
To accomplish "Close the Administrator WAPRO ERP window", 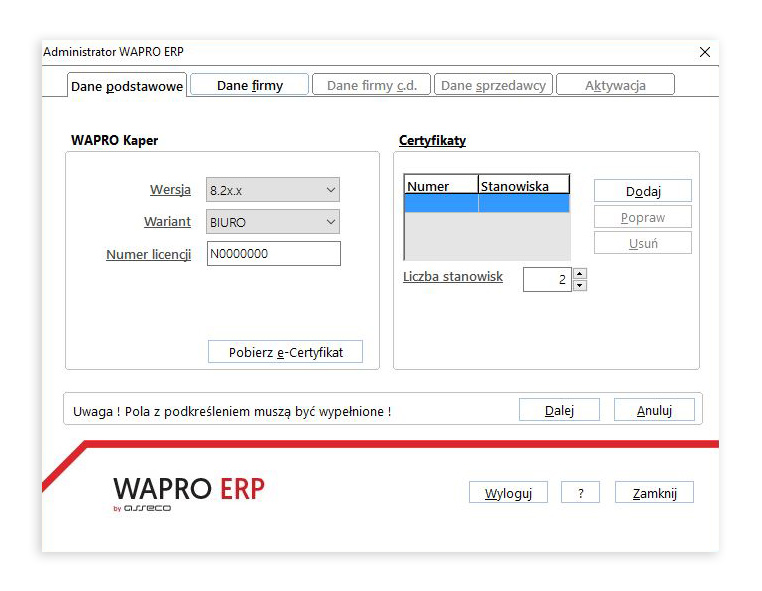I will pos(705,52).
